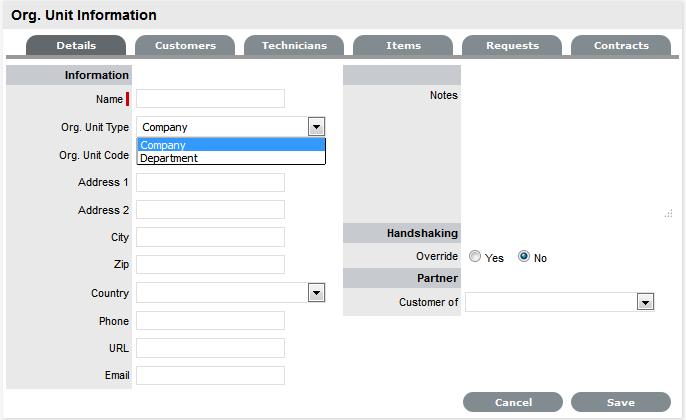Switch to the Customers tab
The image size is (686, 420).
tap(185, 46)
